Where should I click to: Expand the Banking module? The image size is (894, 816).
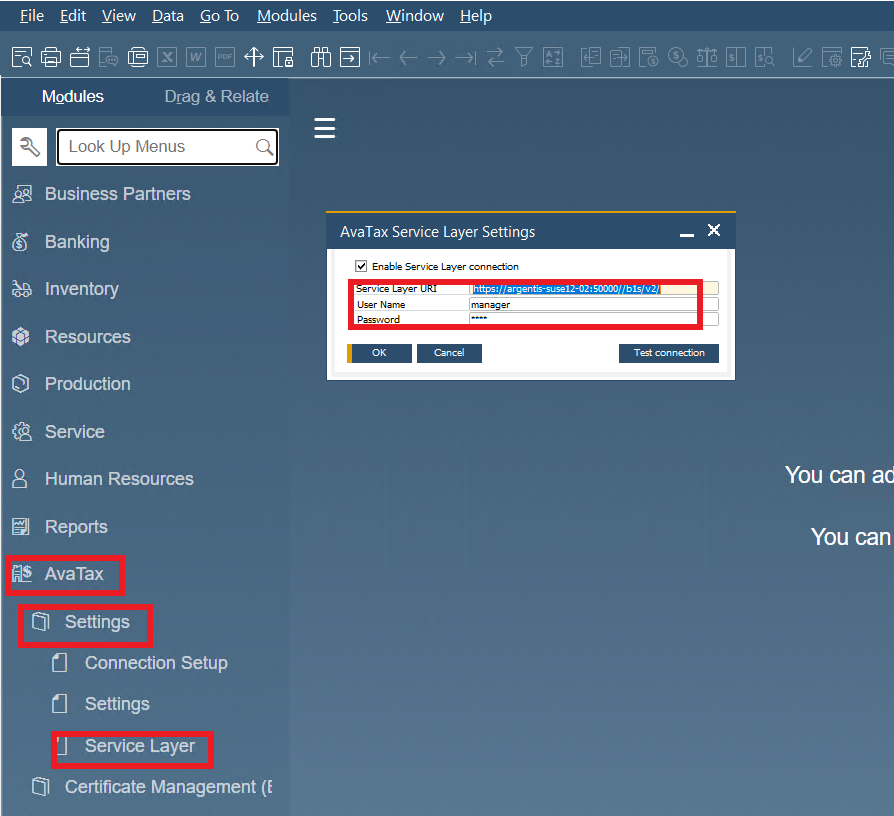77,242
